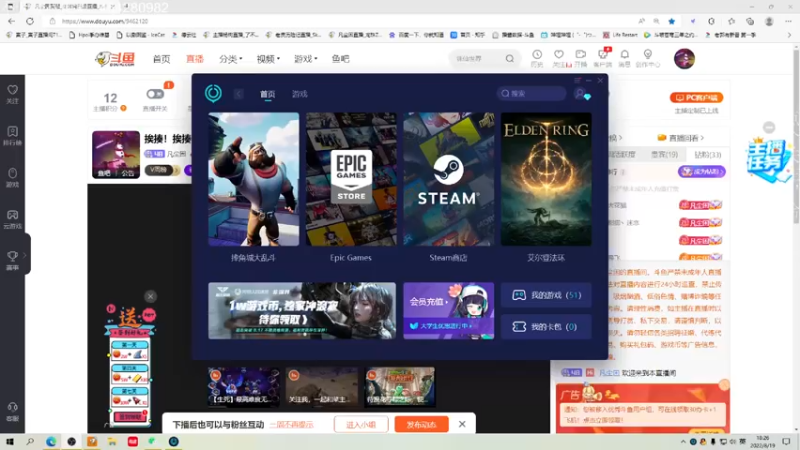The width and height of the screenshot is (800, 450).
Task: Switch to the 钻粉(33) tab
Action: 707,154
